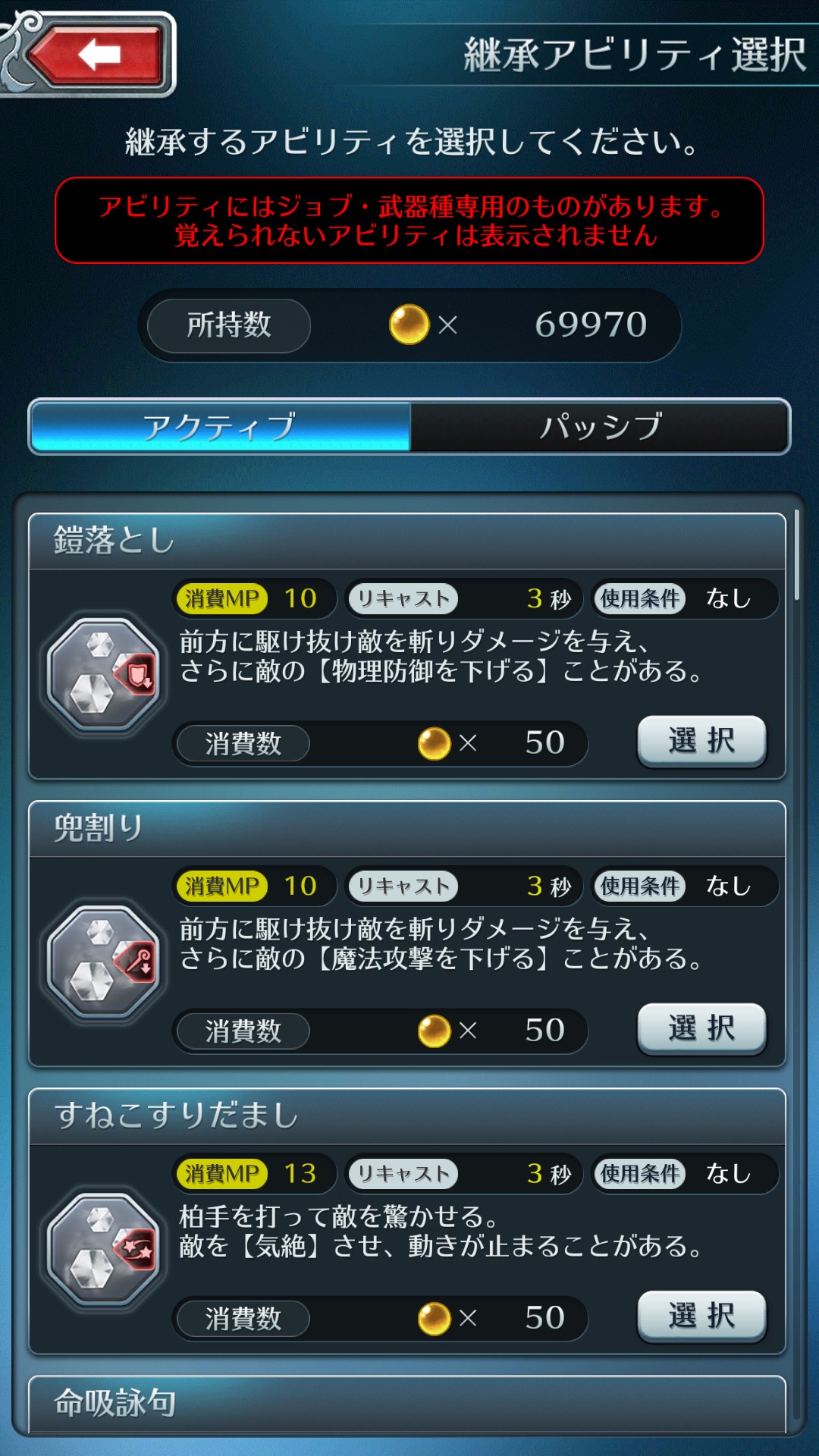Tap the gold orb cost icon for すねこすりだまし
The height and width of the screenshot is (1456, 819).
click(x=435, y=1318)
